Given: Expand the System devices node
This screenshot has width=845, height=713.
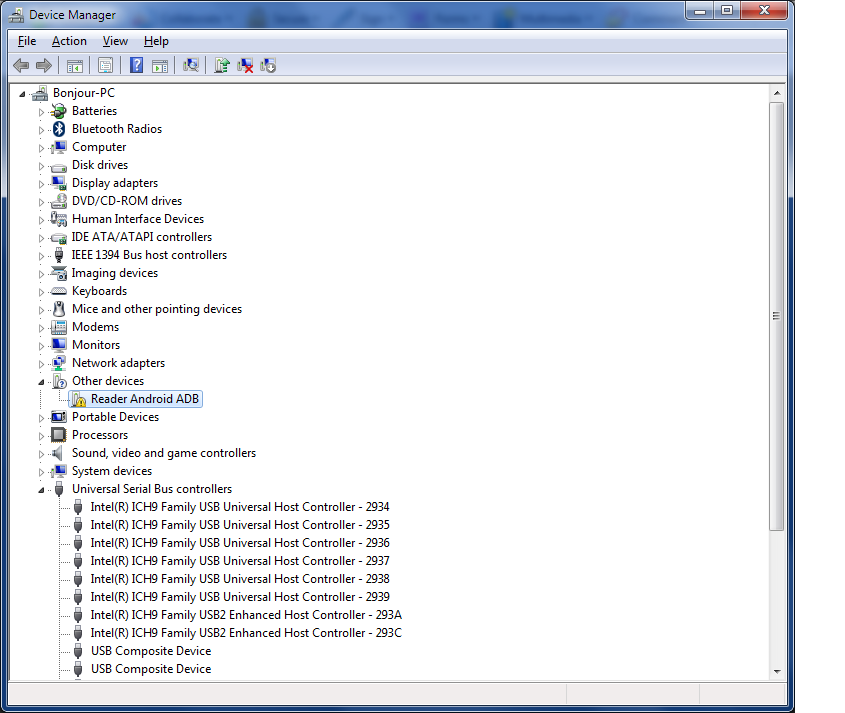Looking at the screenshot, I should click(41, 472).
